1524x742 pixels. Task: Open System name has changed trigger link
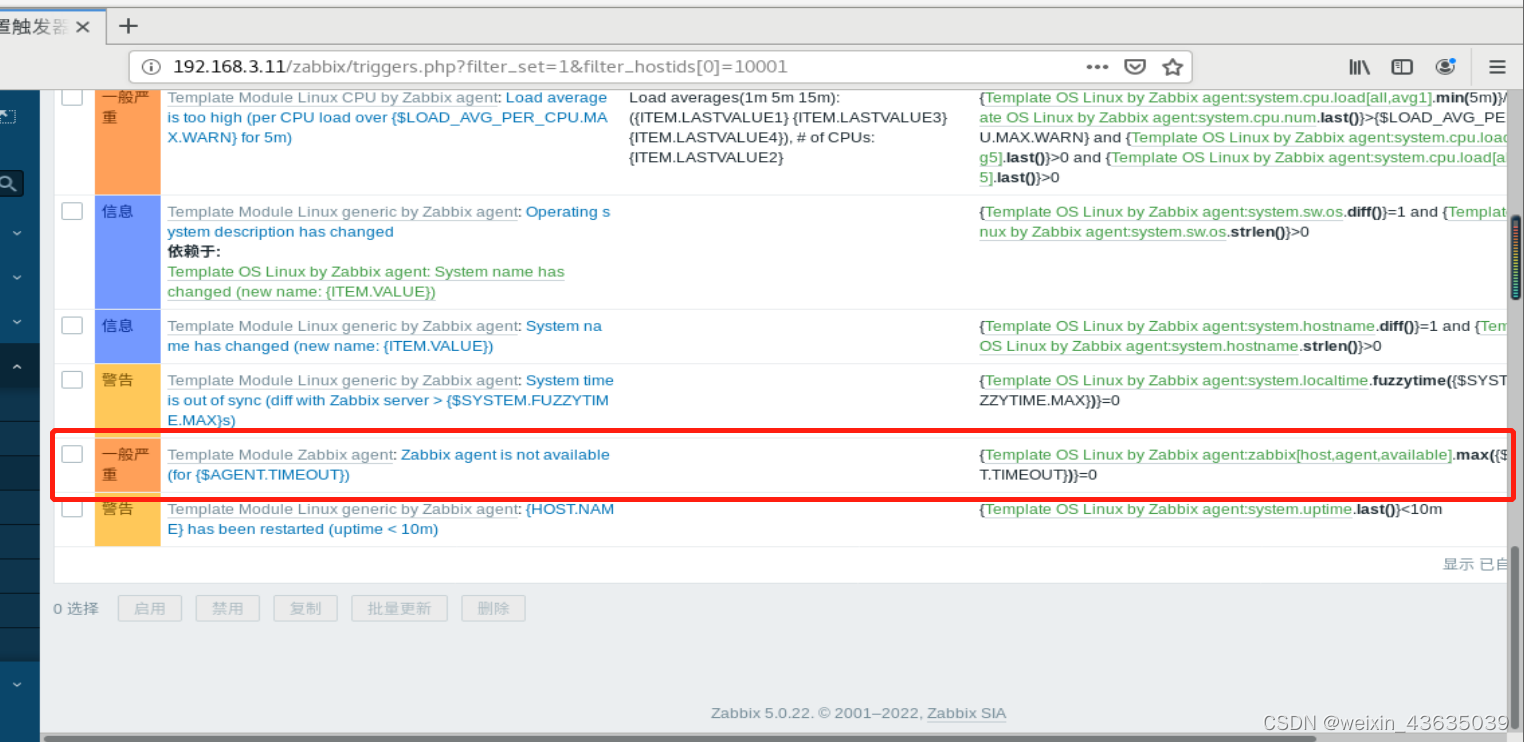pos(385,336)
